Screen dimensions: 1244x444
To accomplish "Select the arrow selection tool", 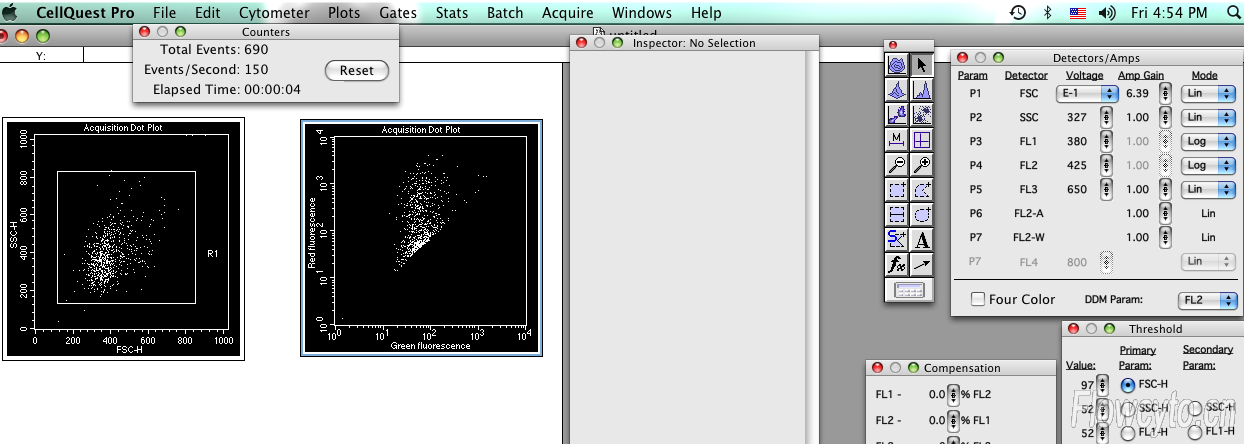I will pos(922,64).
